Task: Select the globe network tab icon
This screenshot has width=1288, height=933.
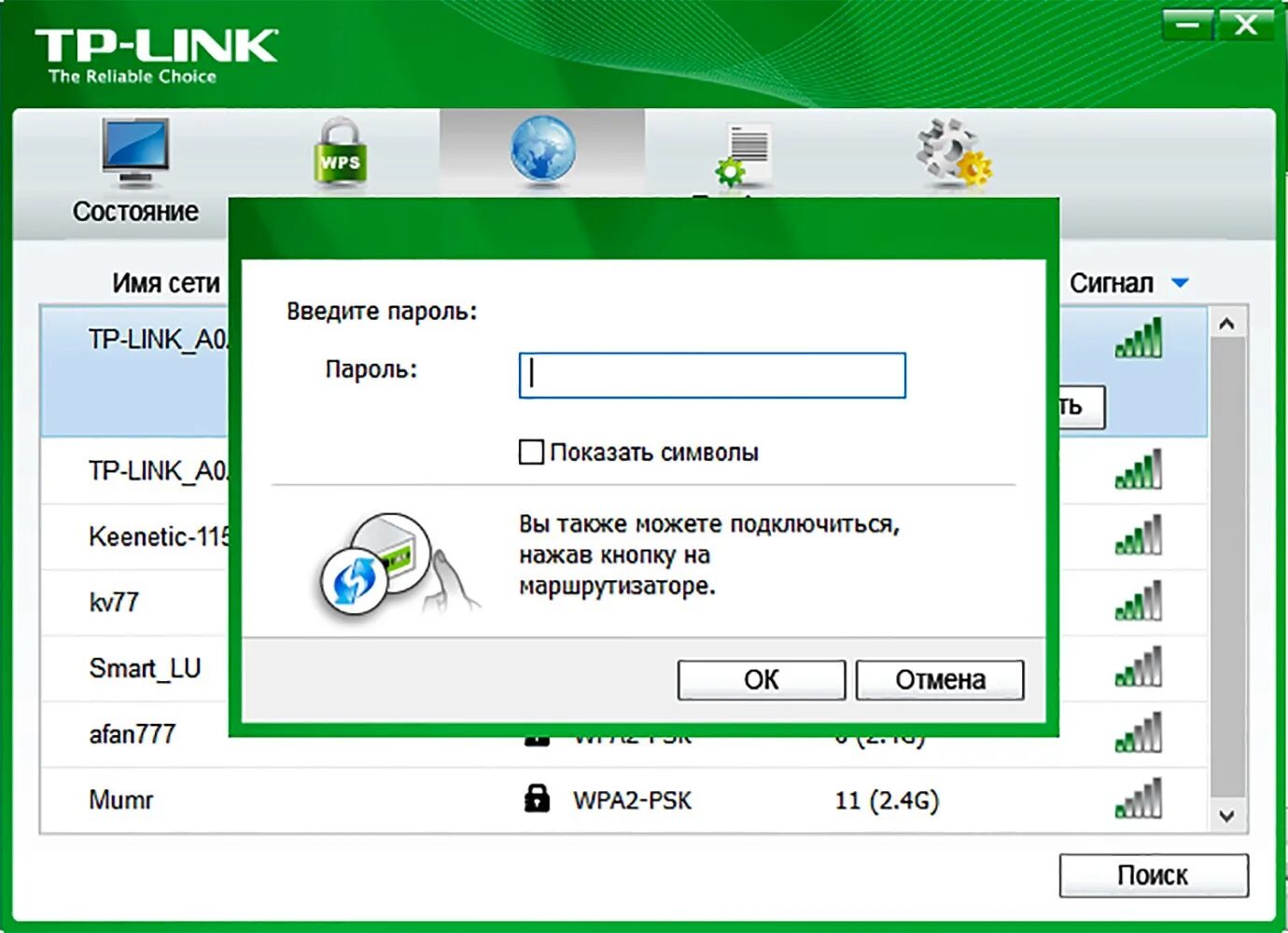Action: point(542,149)
